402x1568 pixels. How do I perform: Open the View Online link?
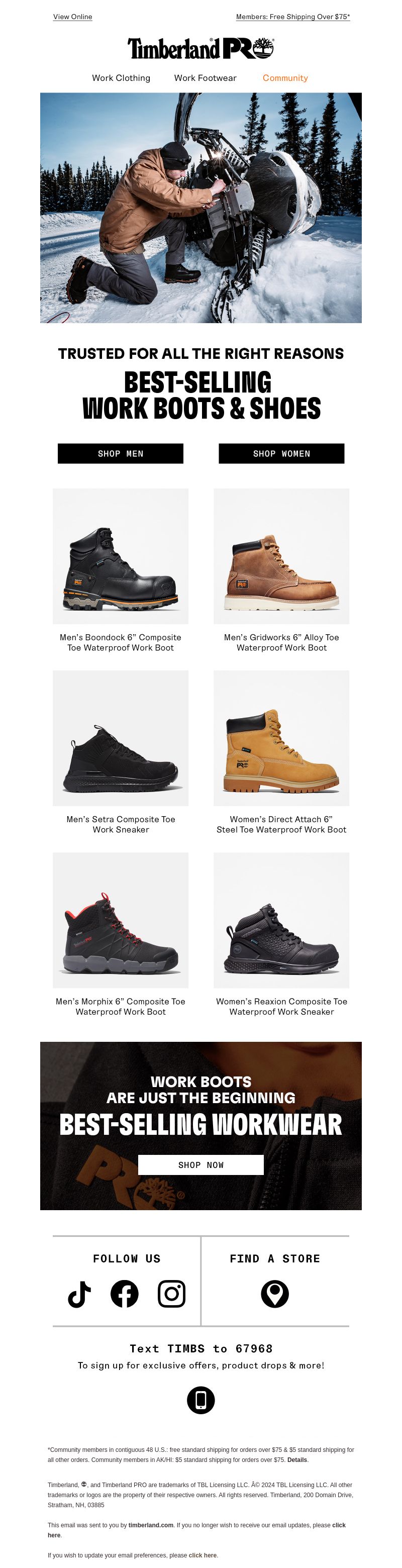[x=72, y=17]
